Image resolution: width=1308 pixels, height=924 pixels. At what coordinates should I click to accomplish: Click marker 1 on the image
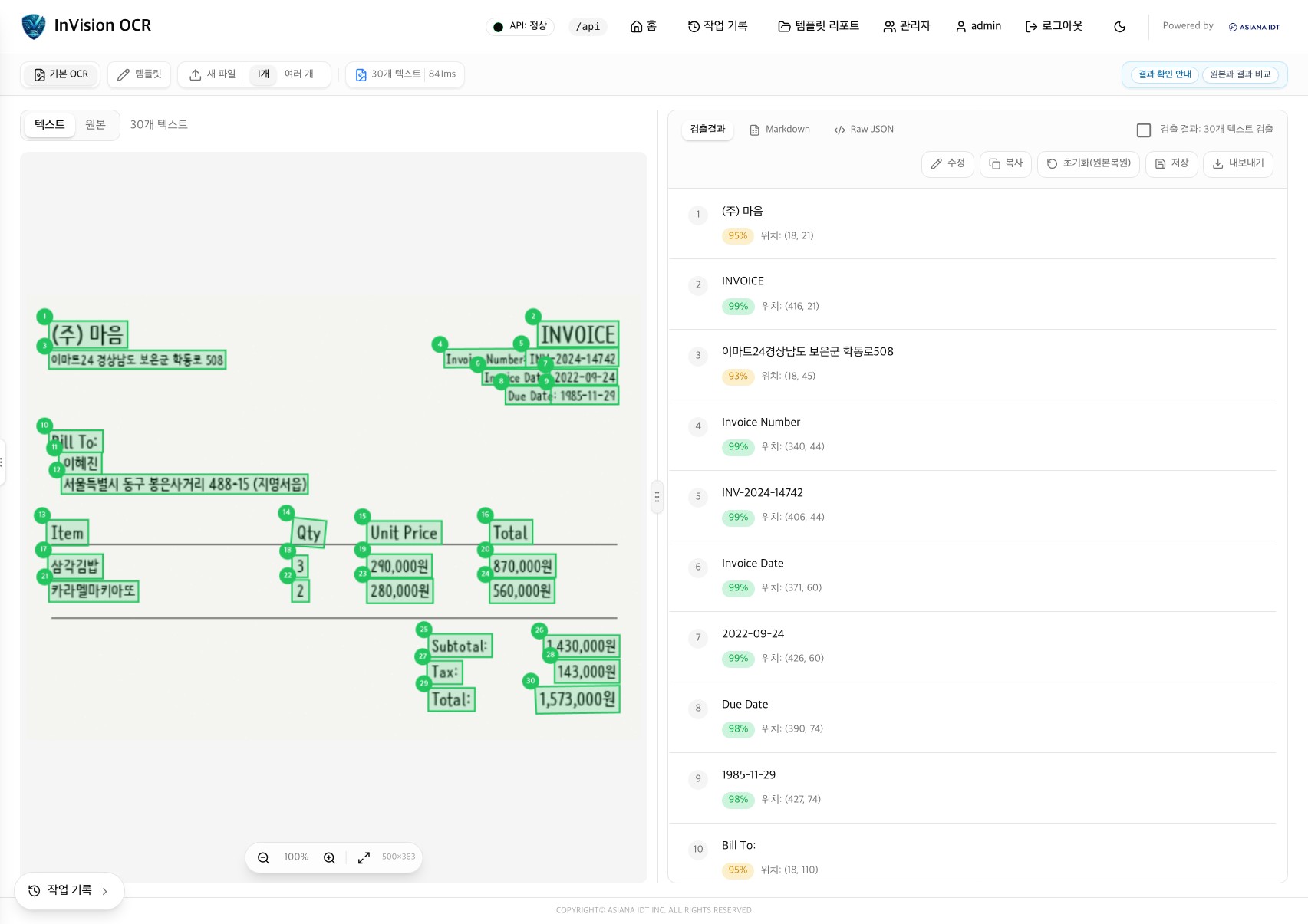[44, 316]
